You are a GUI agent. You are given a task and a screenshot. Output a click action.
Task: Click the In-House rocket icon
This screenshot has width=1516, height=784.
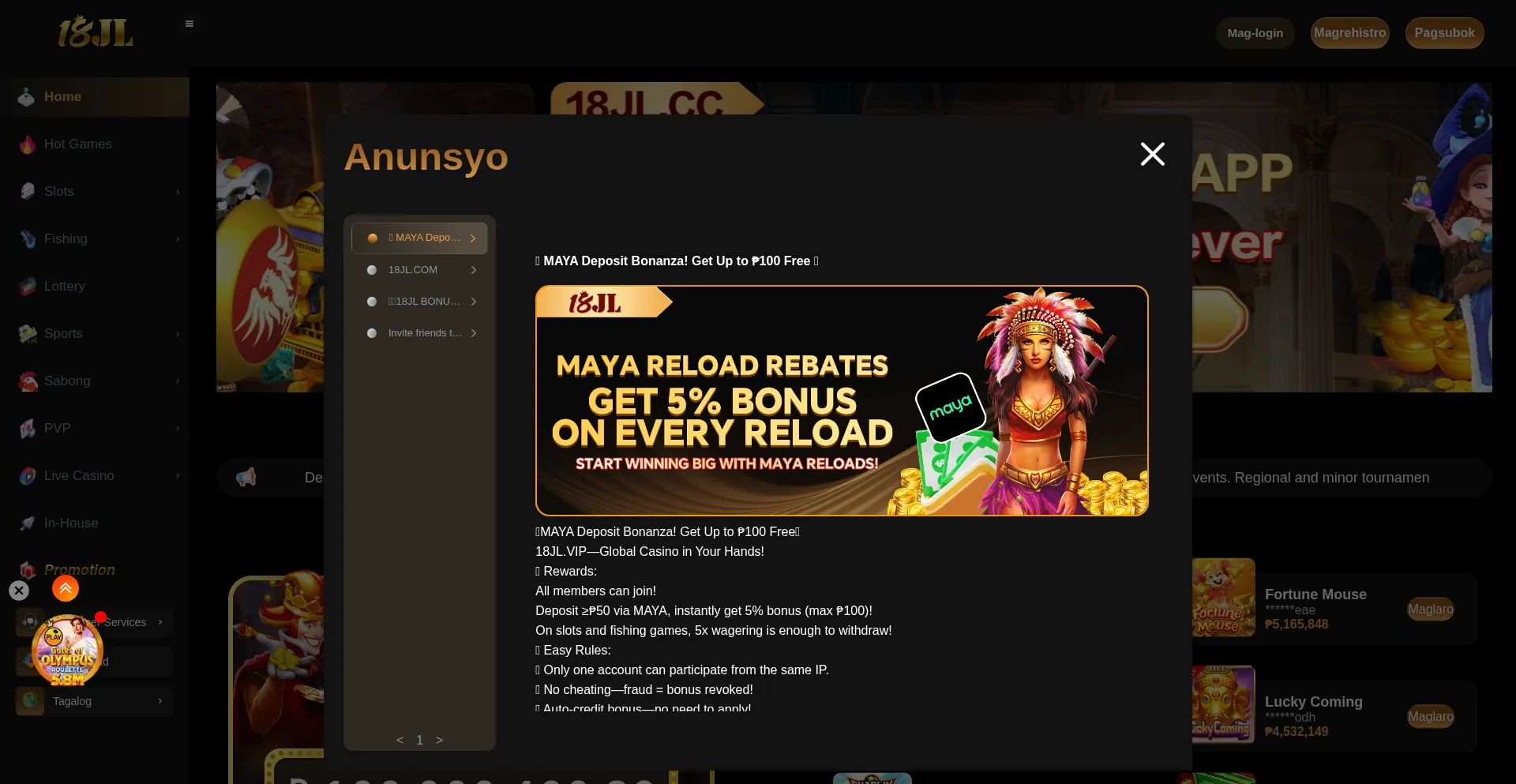27,523
